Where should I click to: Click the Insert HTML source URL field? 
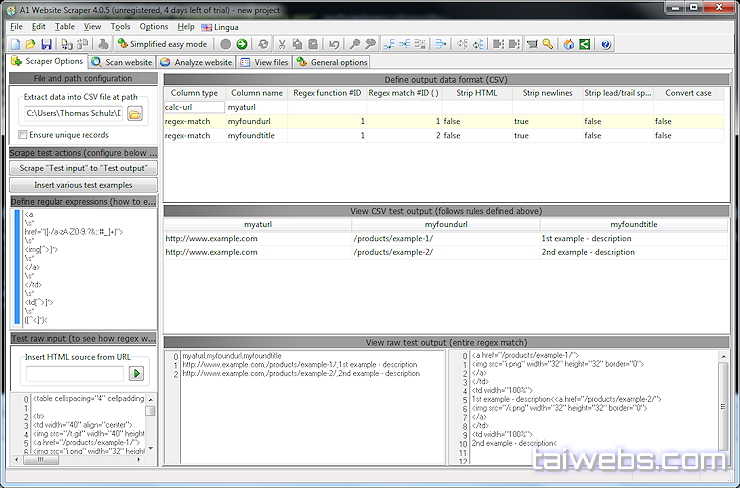point(74,373)
